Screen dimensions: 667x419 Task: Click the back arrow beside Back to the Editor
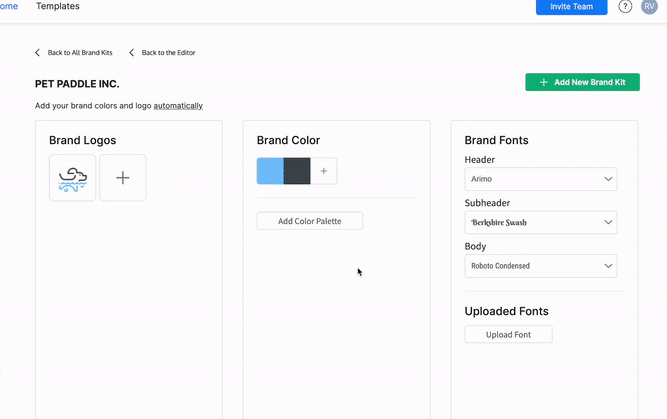coord(132,53)
